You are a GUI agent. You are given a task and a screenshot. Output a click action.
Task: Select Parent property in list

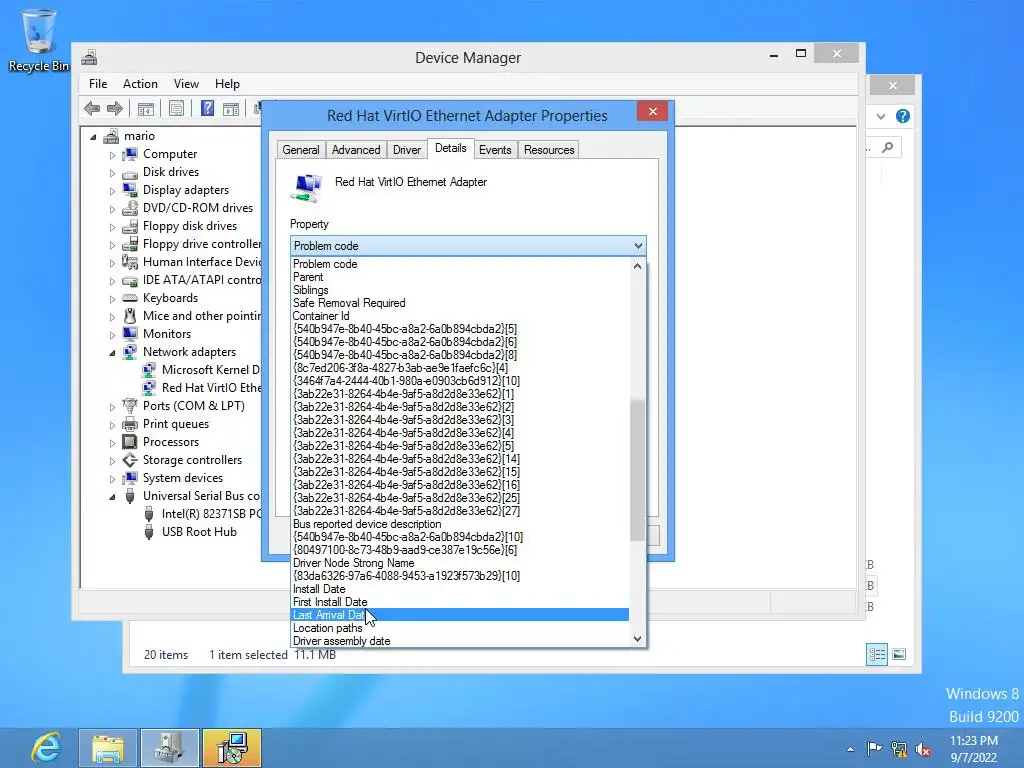[460, 276]
